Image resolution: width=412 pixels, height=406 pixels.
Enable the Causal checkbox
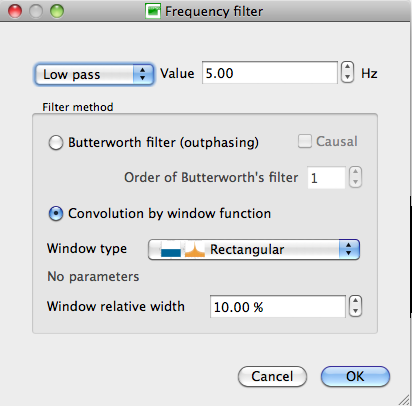tap(305, 141)
